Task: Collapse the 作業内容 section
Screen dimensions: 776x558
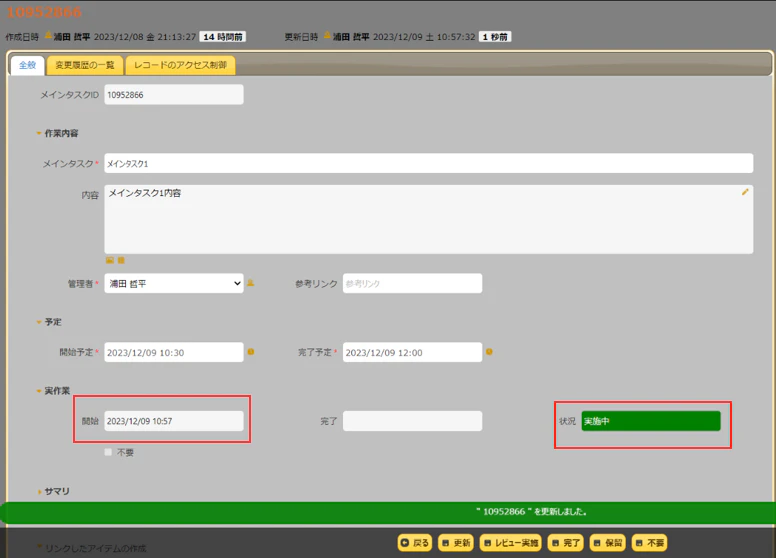Action: pyautogui.click(x=57, y=133)
